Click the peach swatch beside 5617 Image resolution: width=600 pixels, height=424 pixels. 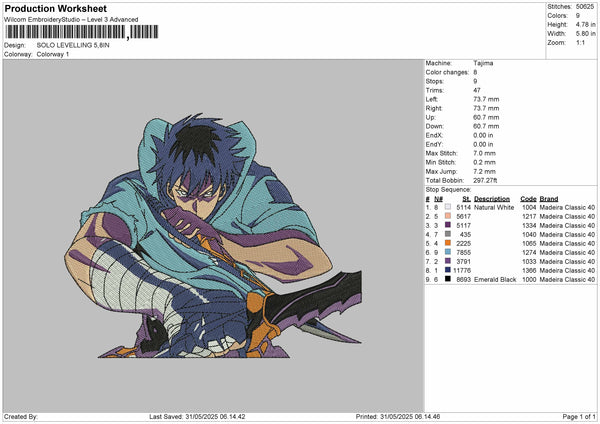click(x=448, y=216)
